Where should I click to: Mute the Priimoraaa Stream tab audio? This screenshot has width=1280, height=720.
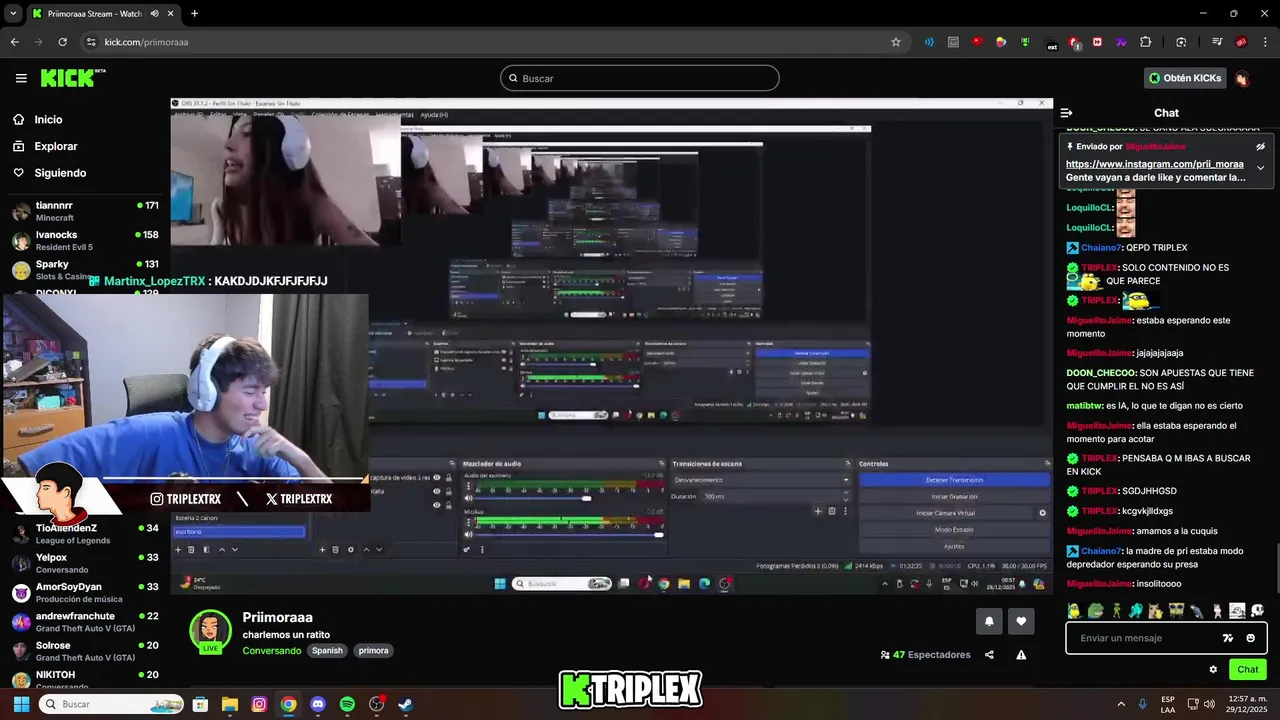(155, 14)
